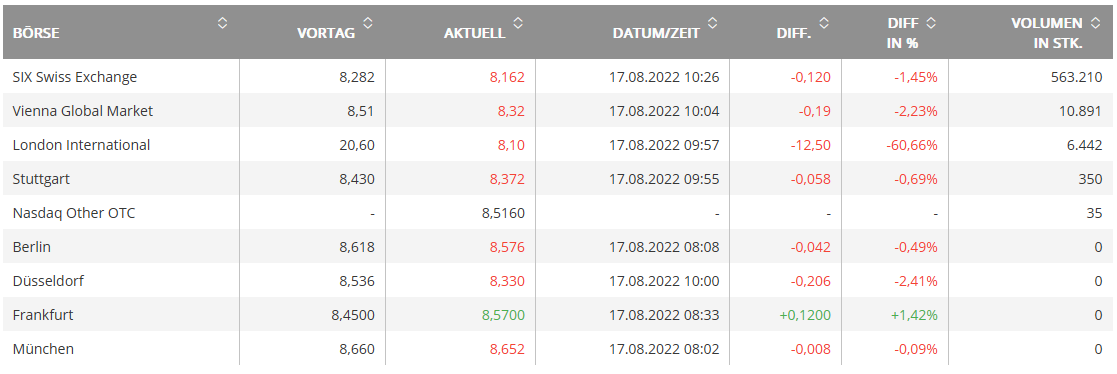Open the Berlin exchange row
The image size is (1117, 374).
point(558,246)
